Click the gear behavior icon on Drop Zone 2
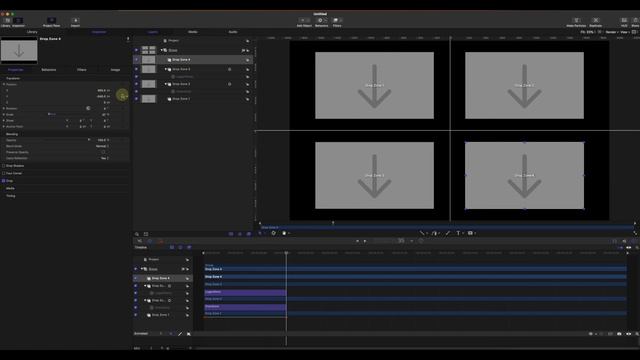Screen dimensions: 640x360 coord(229,84)
